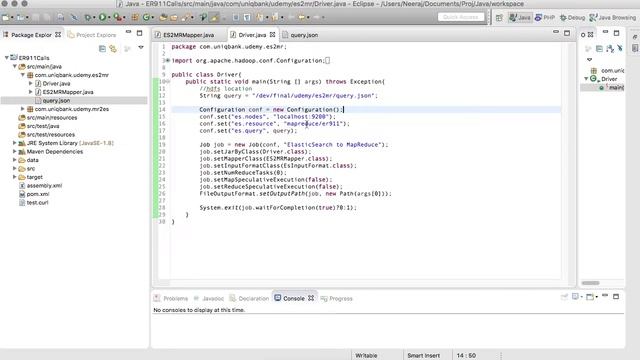
Task: Click the Outline sort icon
Action: click(x=610, y=49)
